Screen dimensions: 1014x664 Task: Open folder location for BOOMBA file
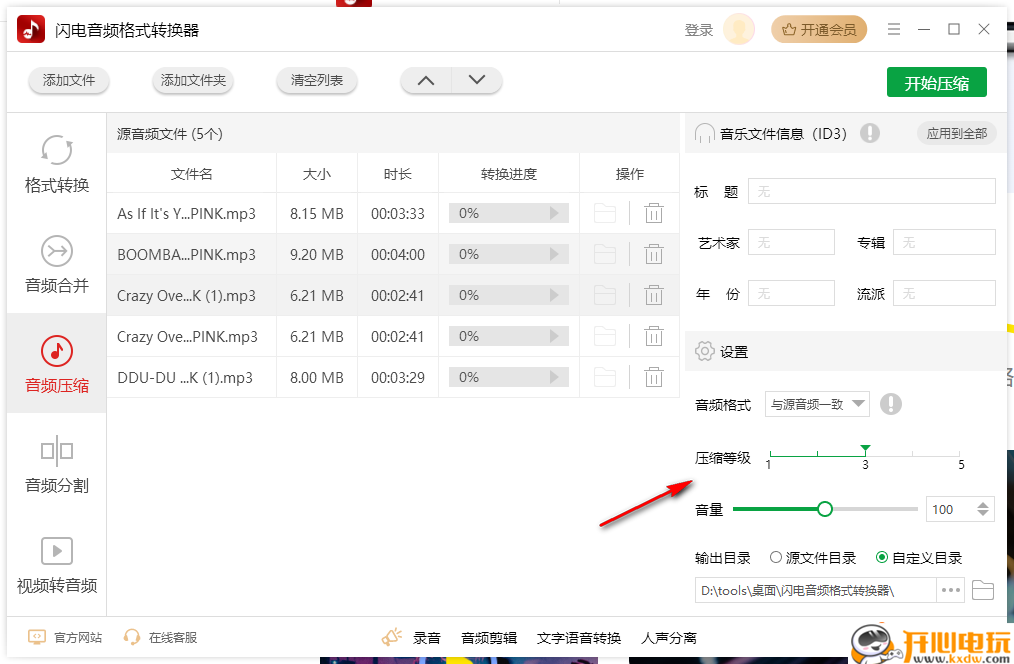[x=604, y=254]
